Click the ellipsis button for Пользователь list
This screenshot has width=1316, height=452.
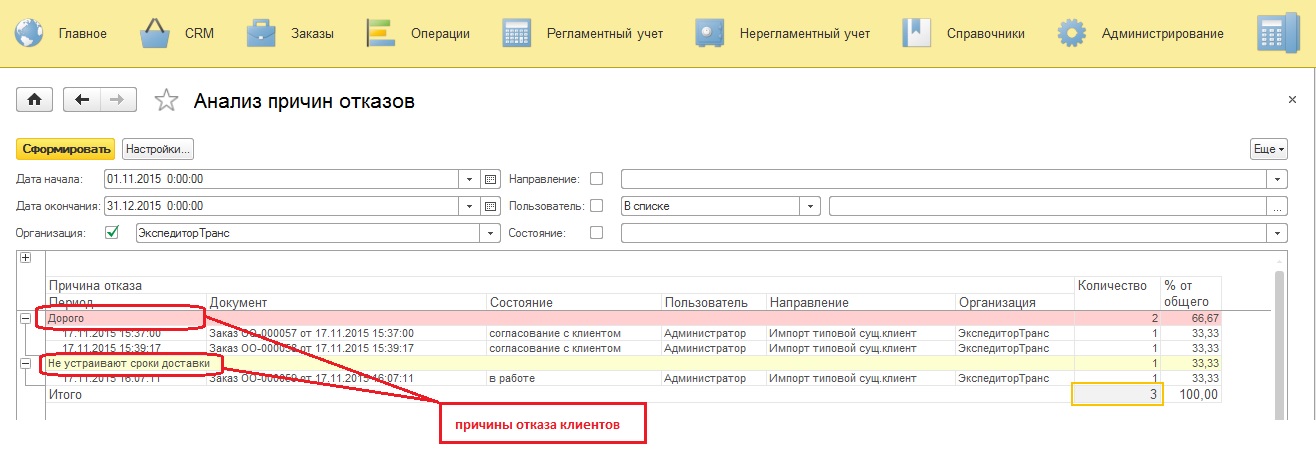coord(1278,206)
